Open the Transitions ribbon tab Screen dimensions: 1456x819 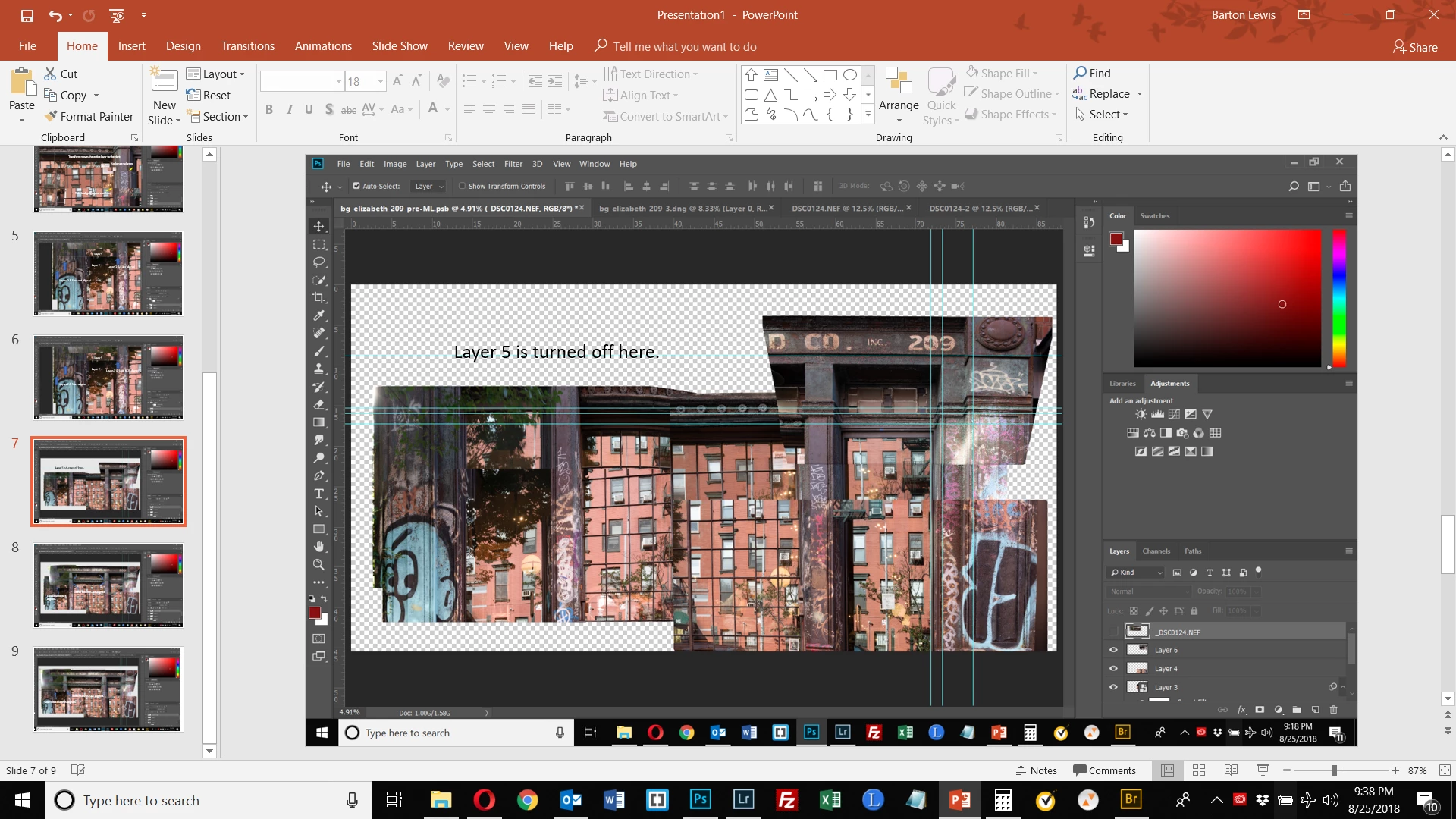pyautogui.click(x=247, y=46)
